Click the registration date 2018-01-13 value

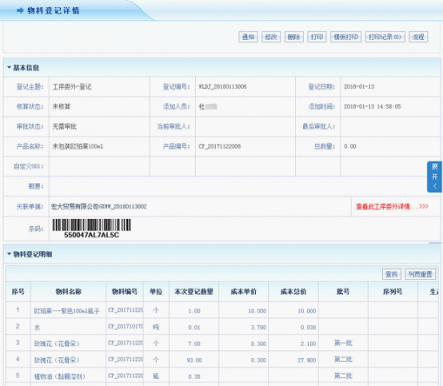pos(359,87)
